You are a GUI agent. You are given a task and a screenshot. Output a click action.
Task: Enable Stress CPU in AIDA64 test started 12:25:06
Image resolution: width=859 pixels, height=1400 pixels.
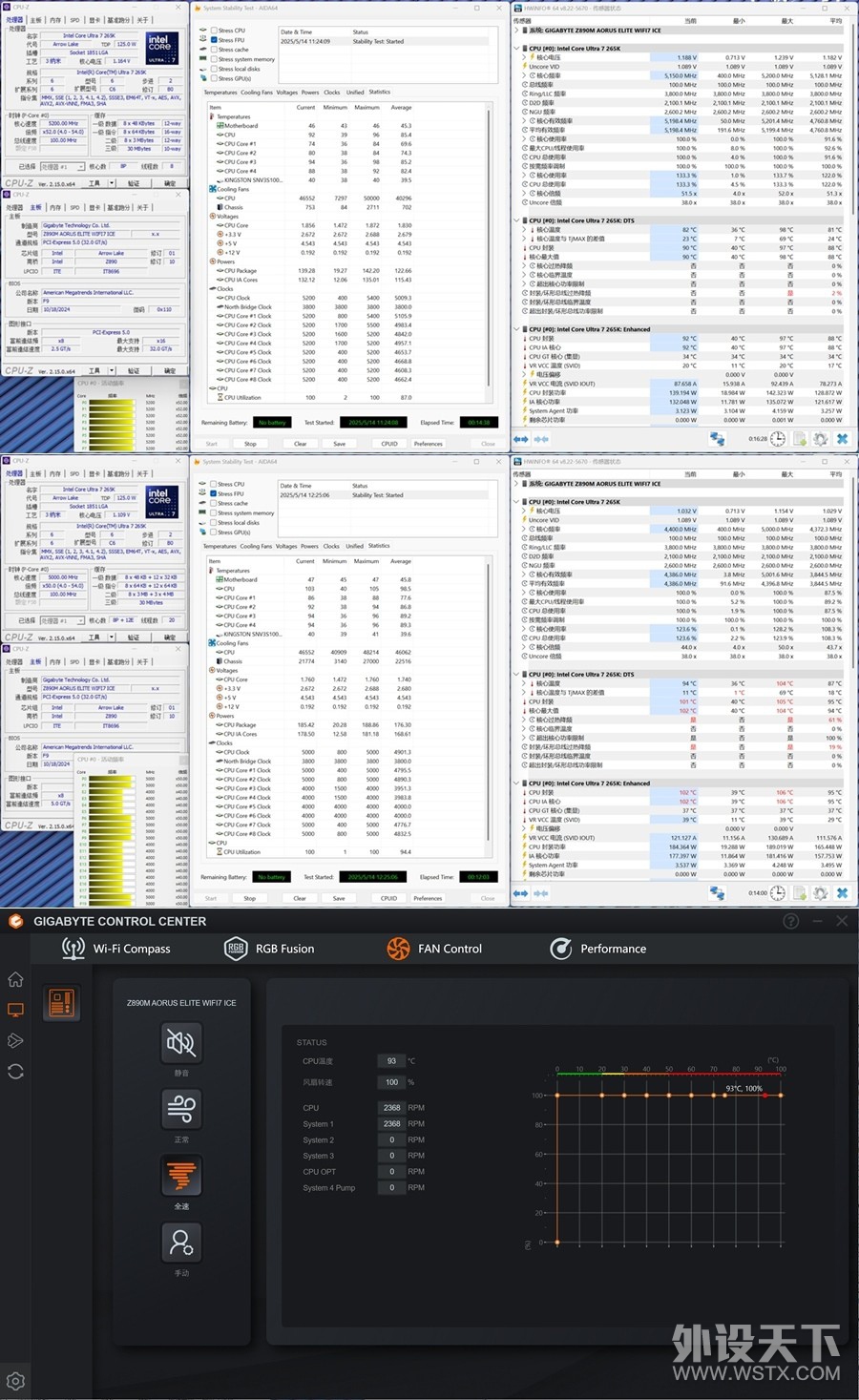point(214,484)
